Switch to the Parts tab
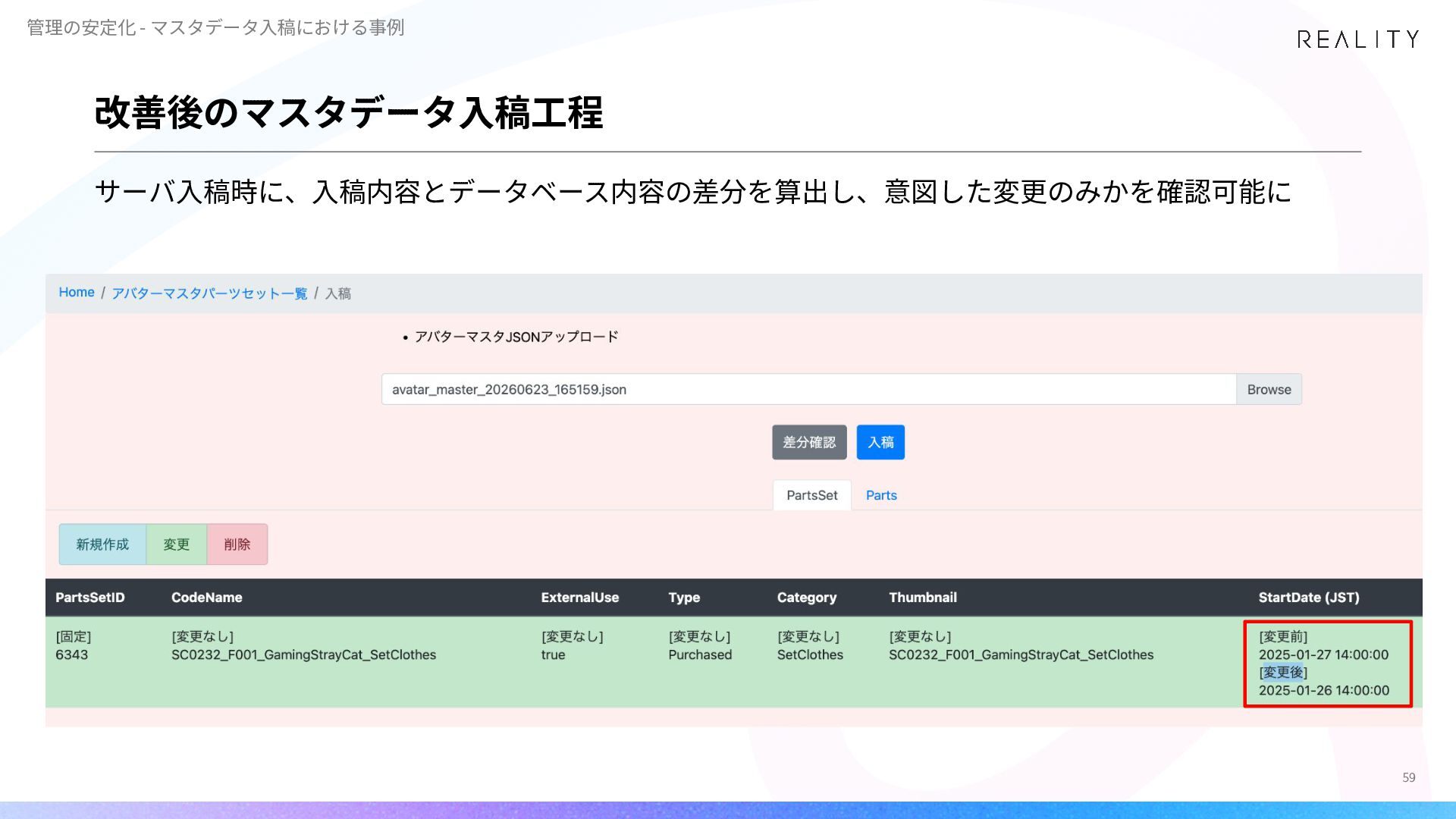This screenshot has height=819, width=1456. [x=881, y=495]
